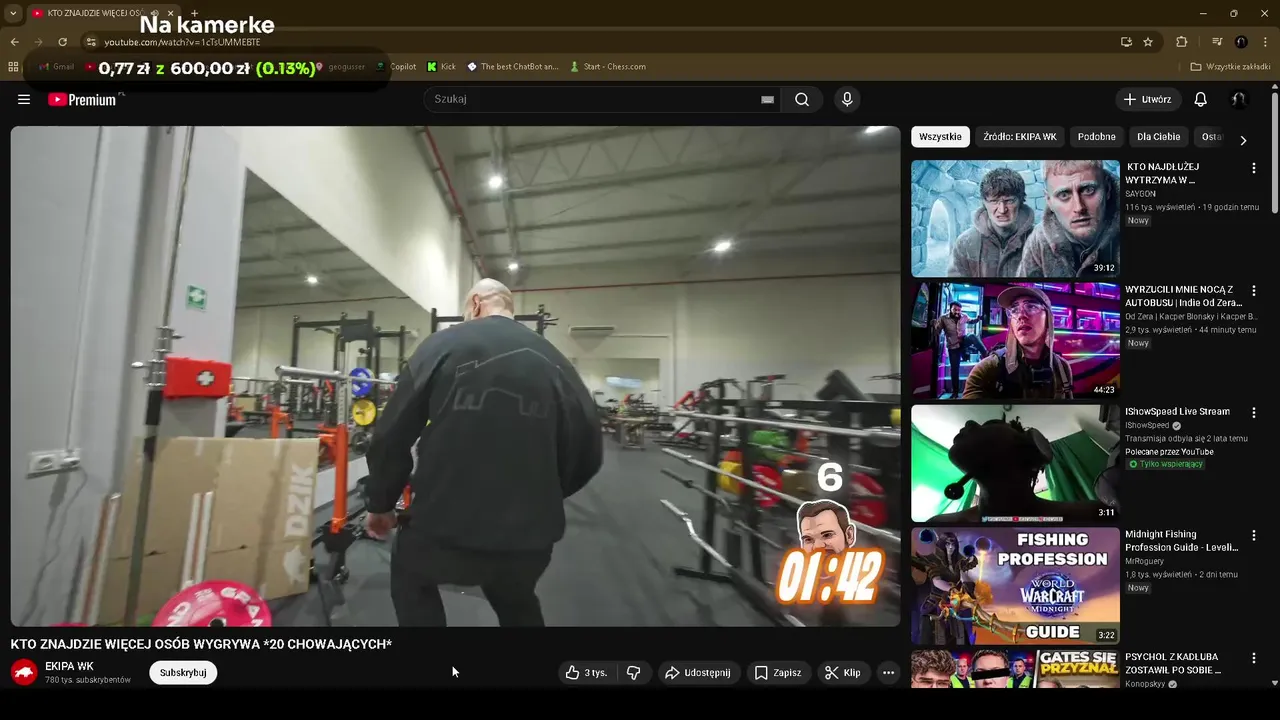Open options for KTO NAJDŁUŻEJ WYTRZYMA video

click(1253, 168)
